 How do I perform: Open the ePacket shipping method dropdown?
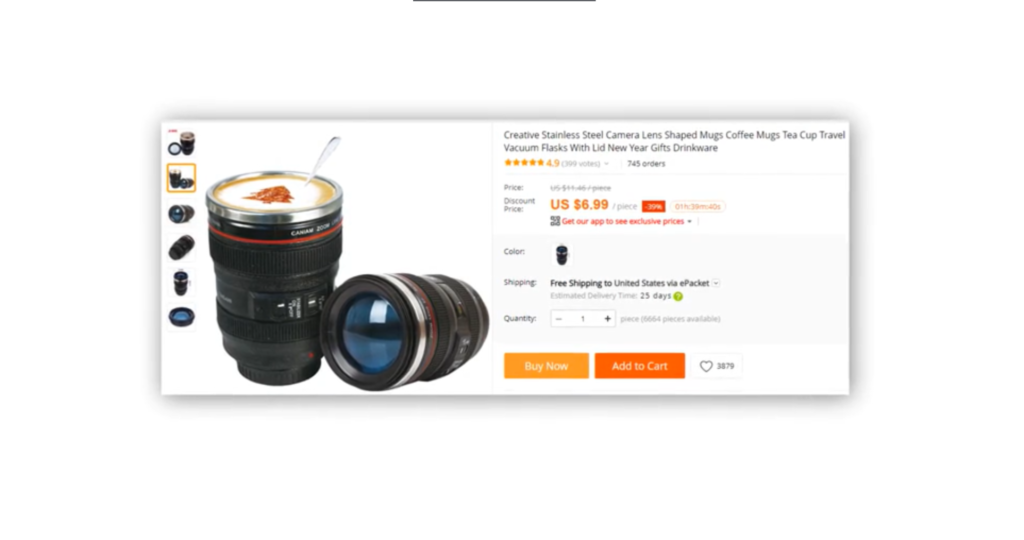716,283
